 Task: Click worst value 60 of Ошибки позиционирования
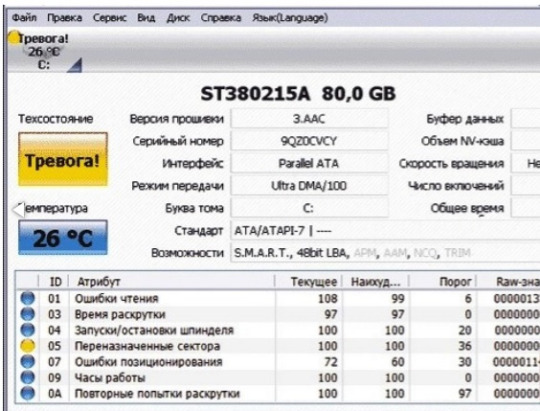coord(397,362)
